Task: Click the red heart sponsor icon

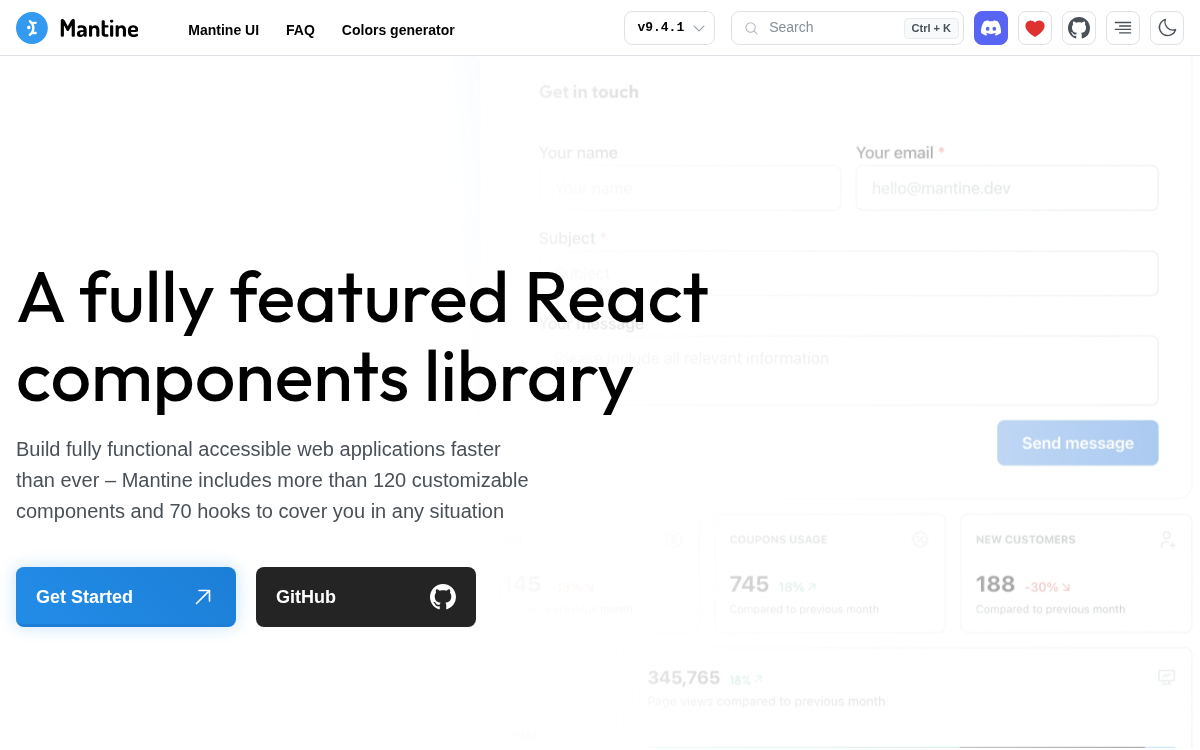Action: pos(1035,28)
